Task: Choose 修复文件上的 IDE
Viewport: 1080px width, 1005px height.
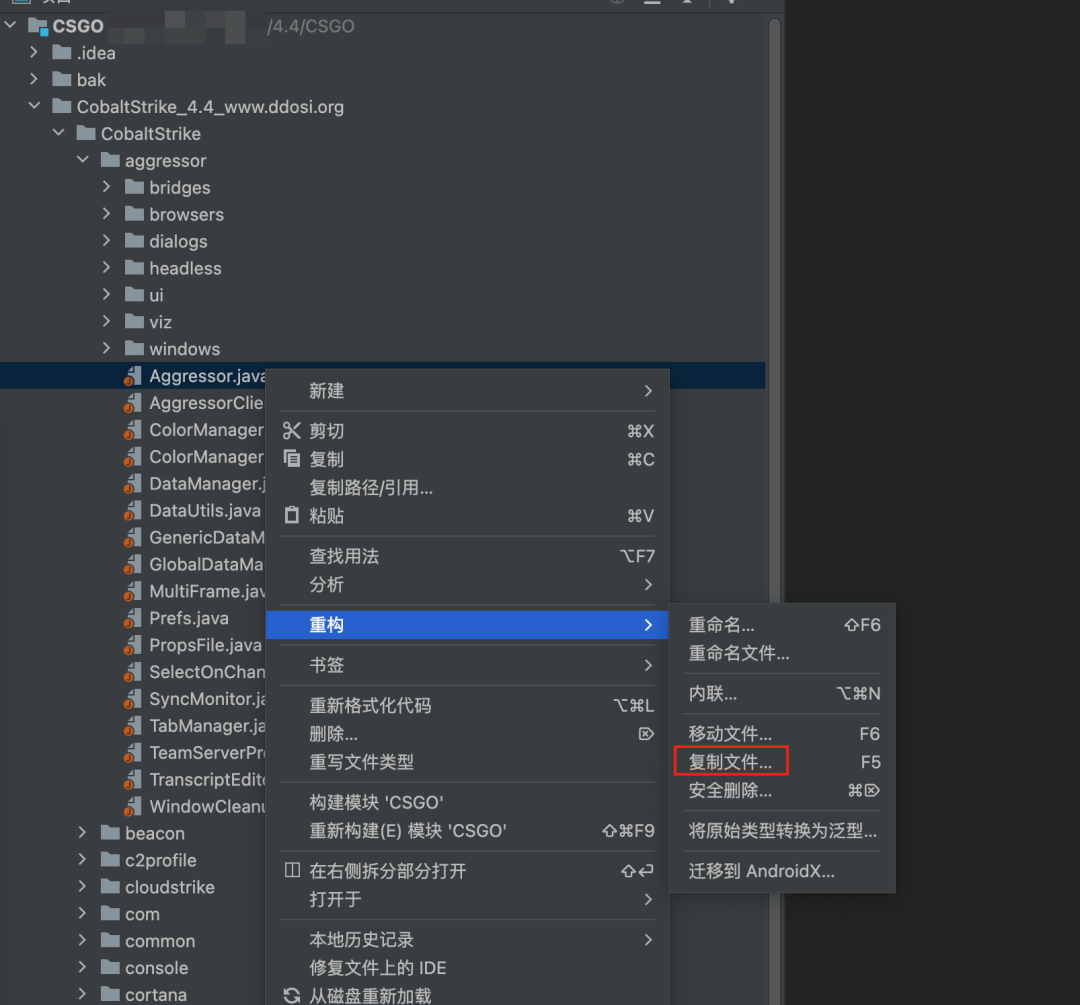Action: pos(467,968)
